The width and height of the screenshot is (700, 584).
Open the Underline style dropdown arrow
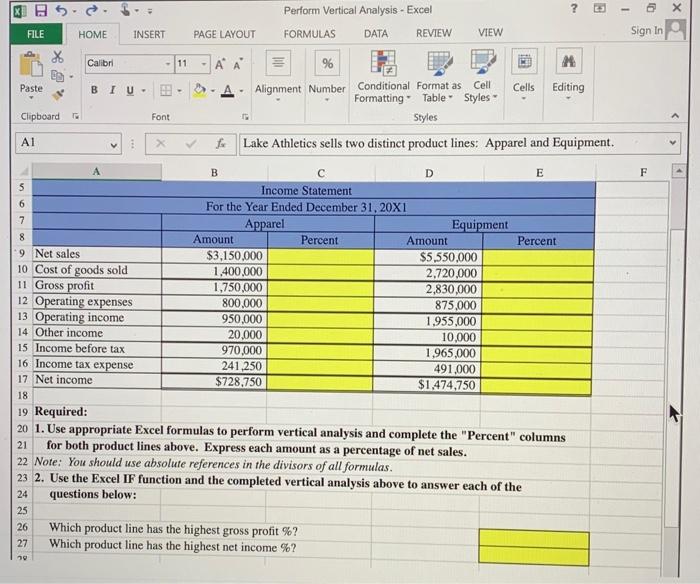click(143, 91)
